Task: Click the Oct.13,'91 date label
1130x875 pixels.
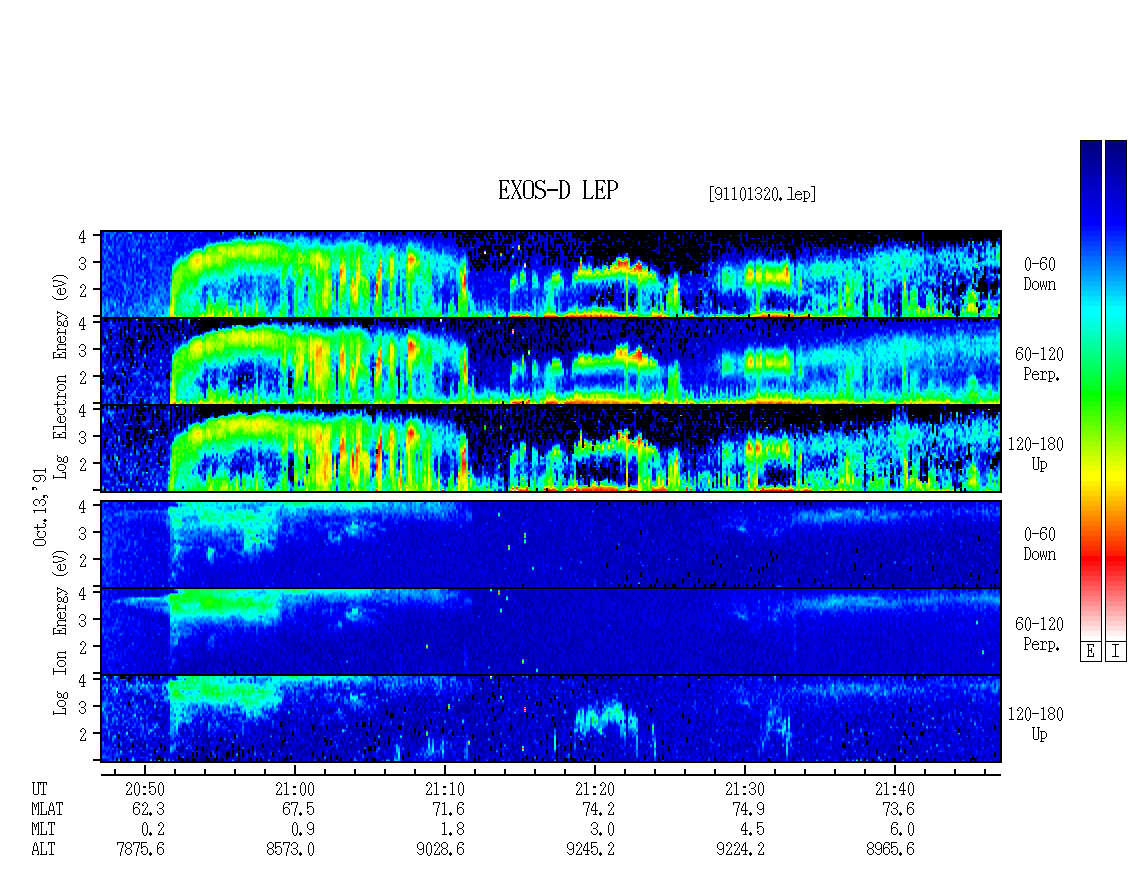Action: (x=40, y=507)
